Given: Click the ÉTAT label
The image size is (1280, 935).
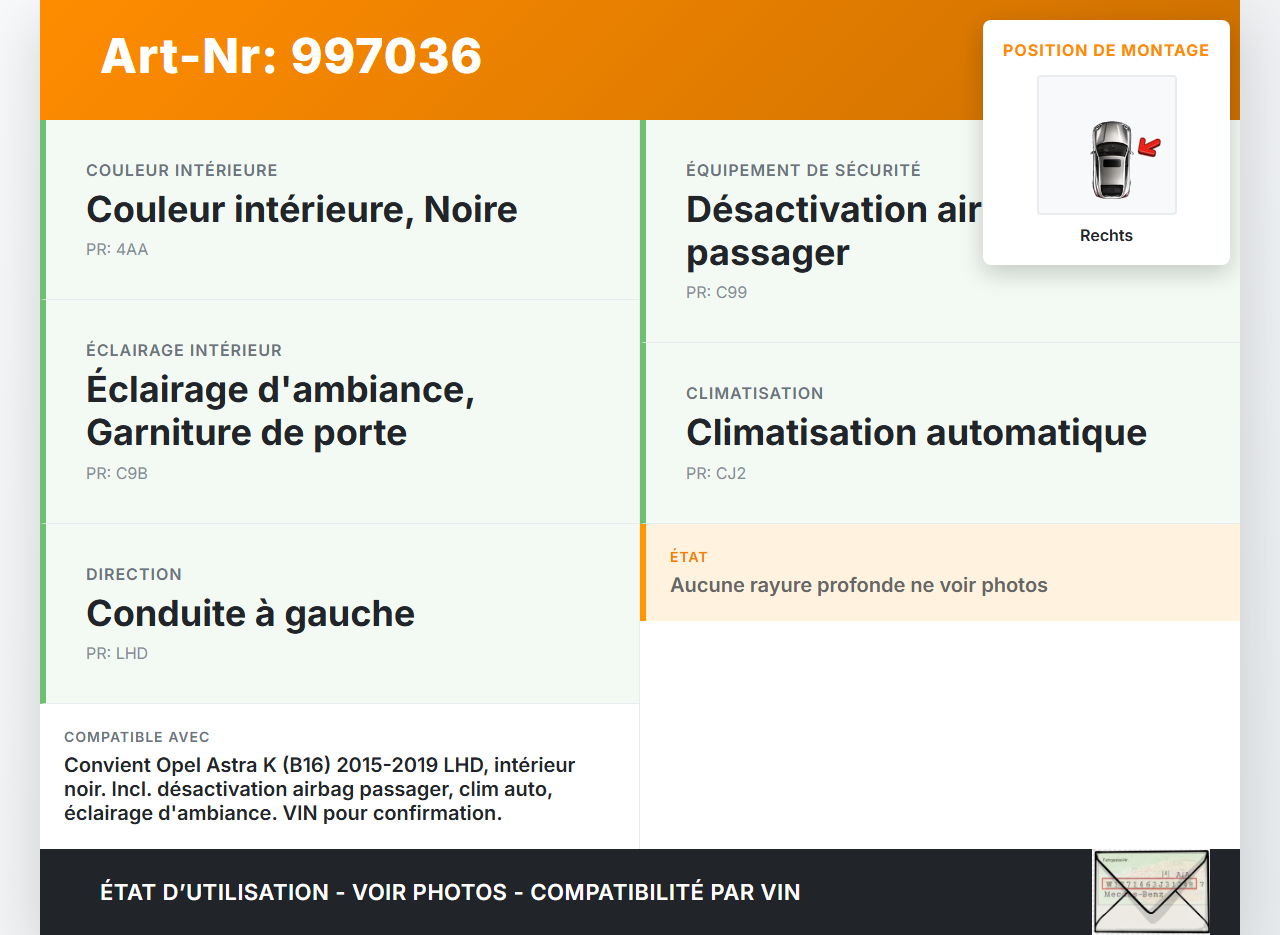Looking at the screenshot, I should coord(689,557).
